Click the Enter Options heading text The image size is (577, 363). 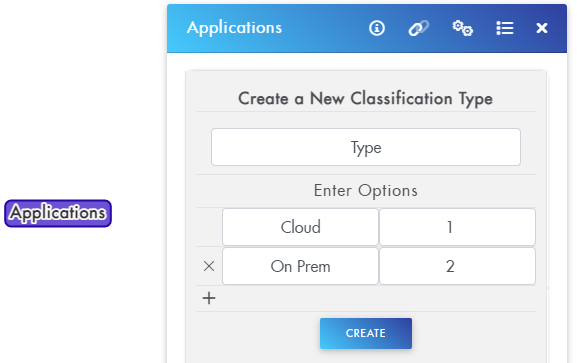point(366,191)
